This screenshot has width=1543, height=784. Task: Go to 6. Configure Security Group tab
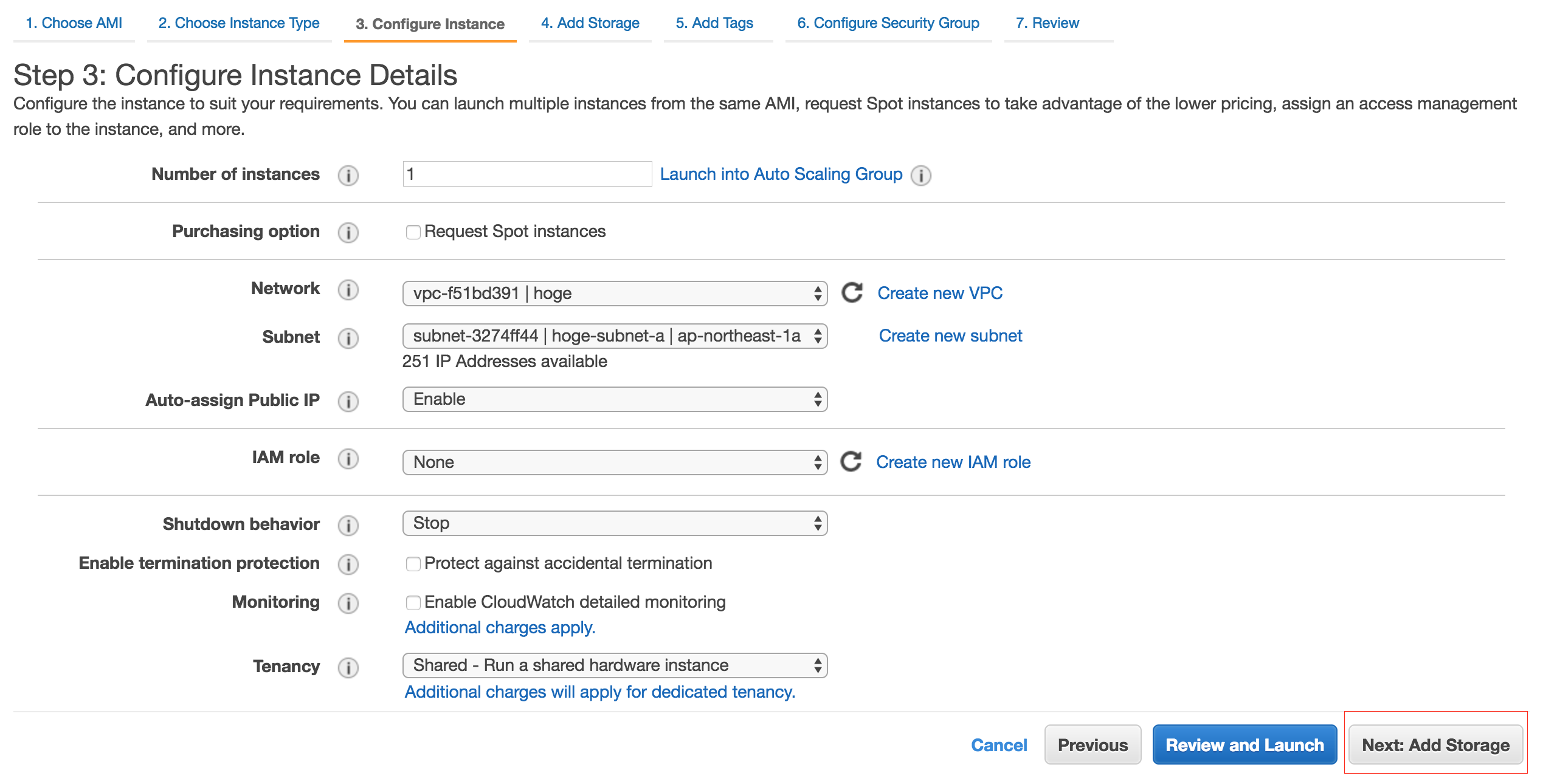pyautogui.click(x=888, y=23)
